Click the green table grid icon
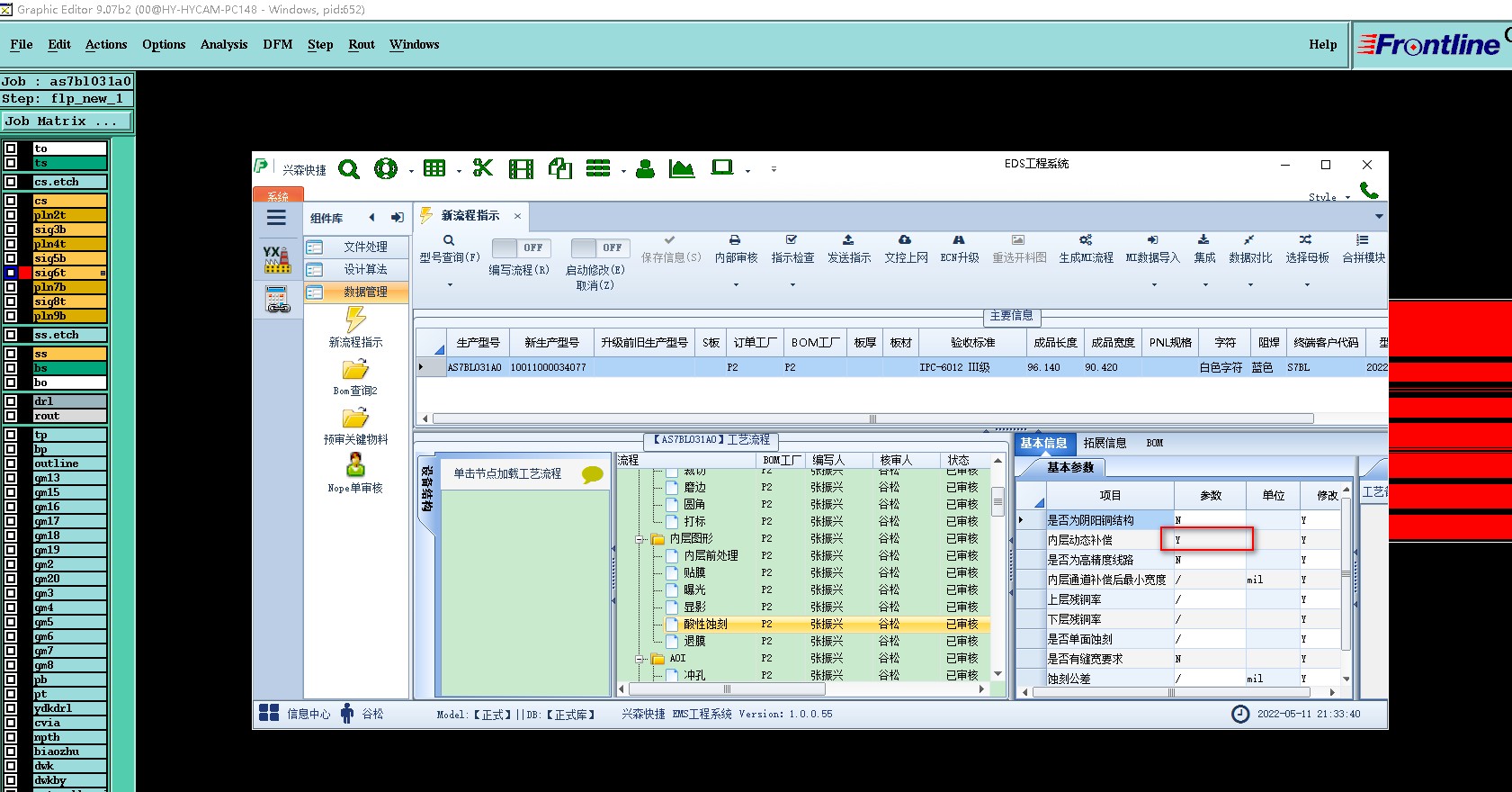1512x792 pixels. [434, 168]
